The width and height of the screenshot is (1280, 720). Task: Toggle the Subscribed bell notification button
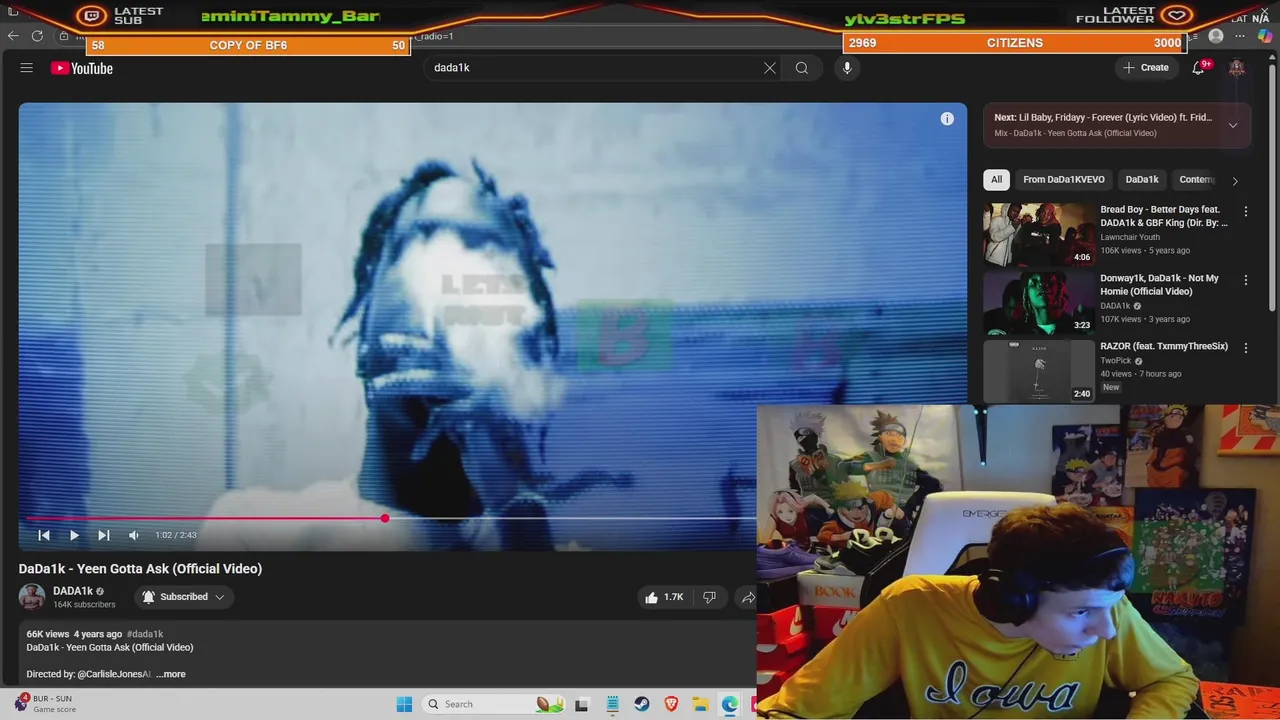[x=184, y=597]
